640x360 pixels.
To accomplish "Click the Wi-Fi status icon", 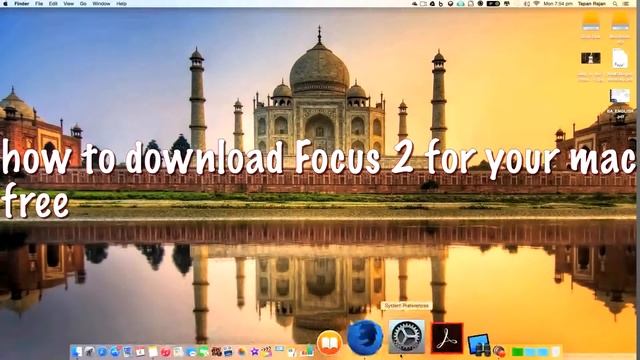I will point(536,3).
